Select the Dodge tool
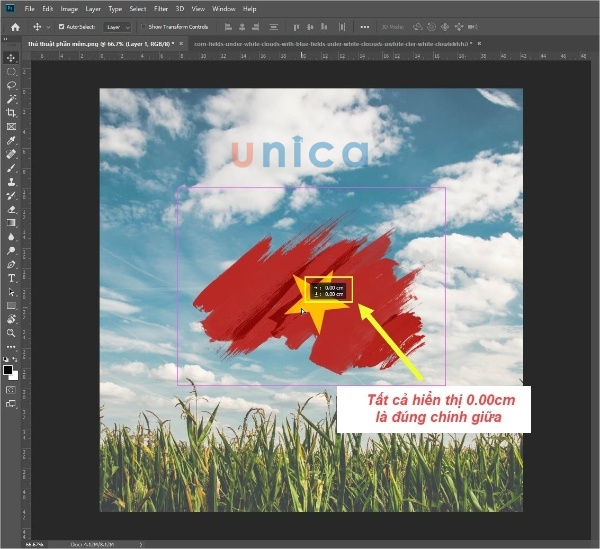 click(x=11, y=251)
